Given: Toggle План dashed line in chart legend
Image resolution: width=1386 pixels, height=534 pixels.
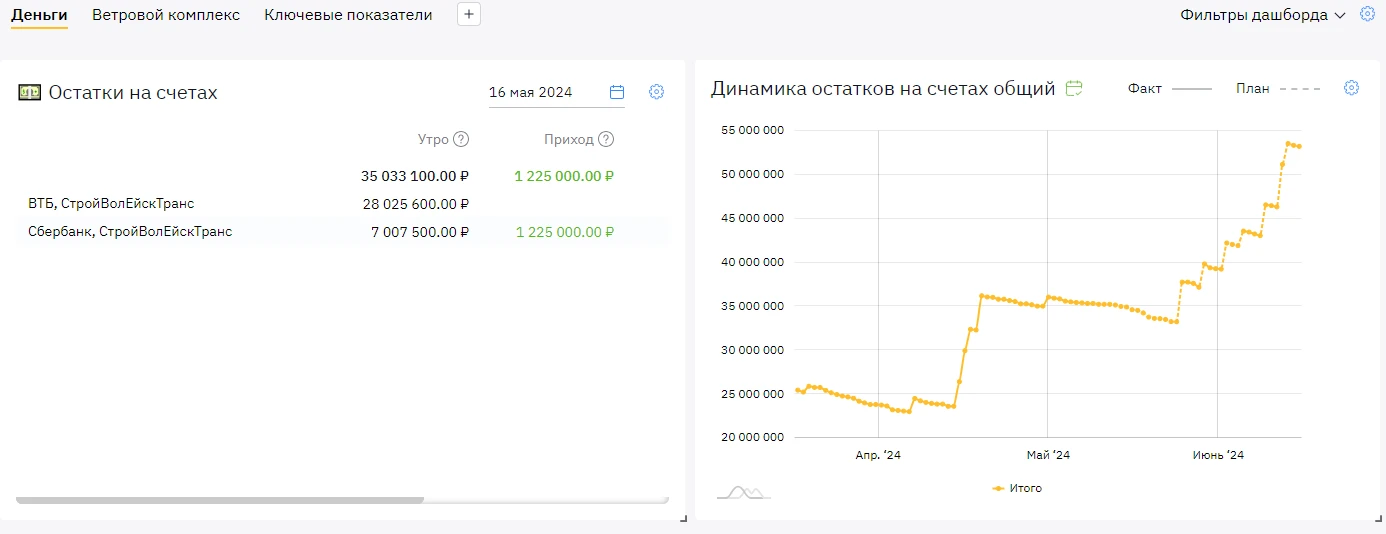Looking at the screenshot, I should click(1278, 88).
